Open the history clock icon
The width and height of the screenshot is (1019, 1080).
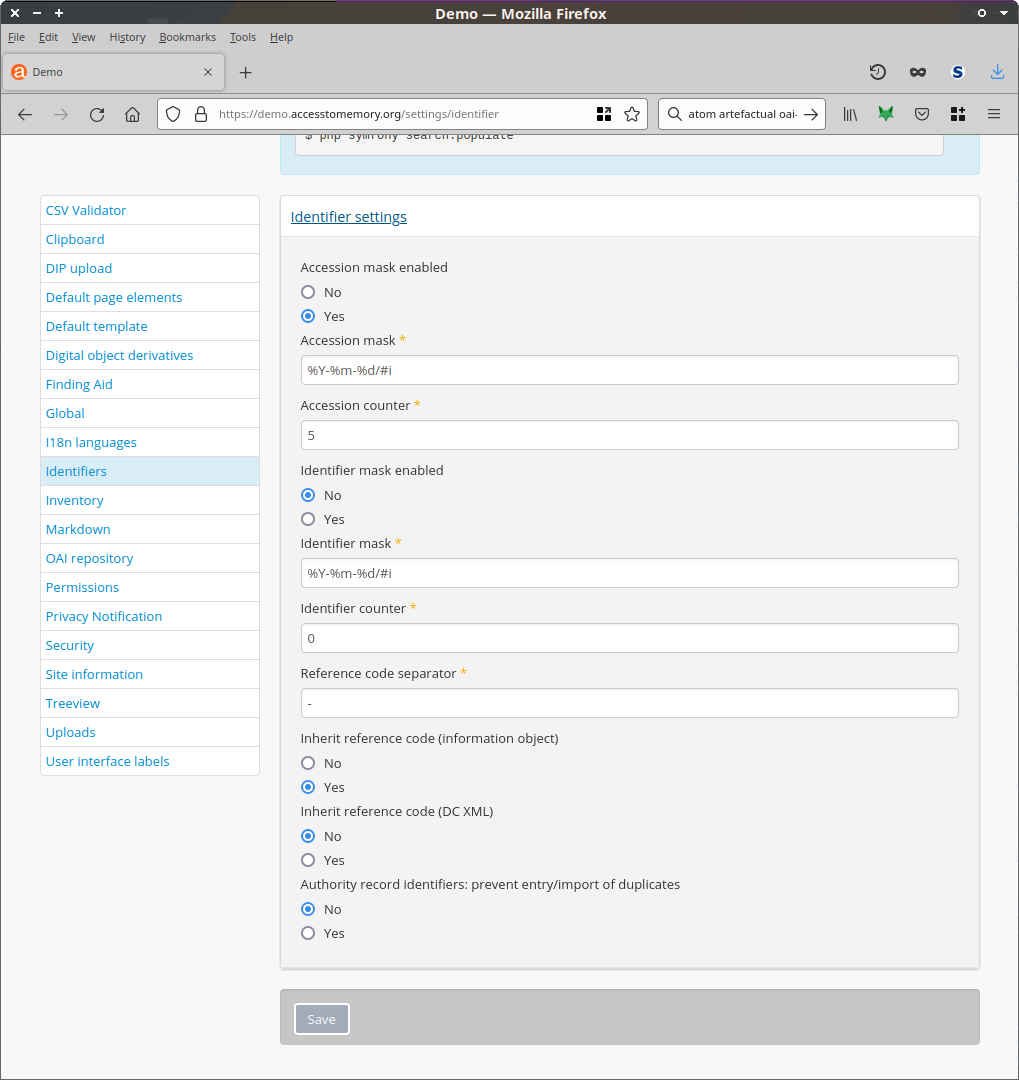pos(877,72)
